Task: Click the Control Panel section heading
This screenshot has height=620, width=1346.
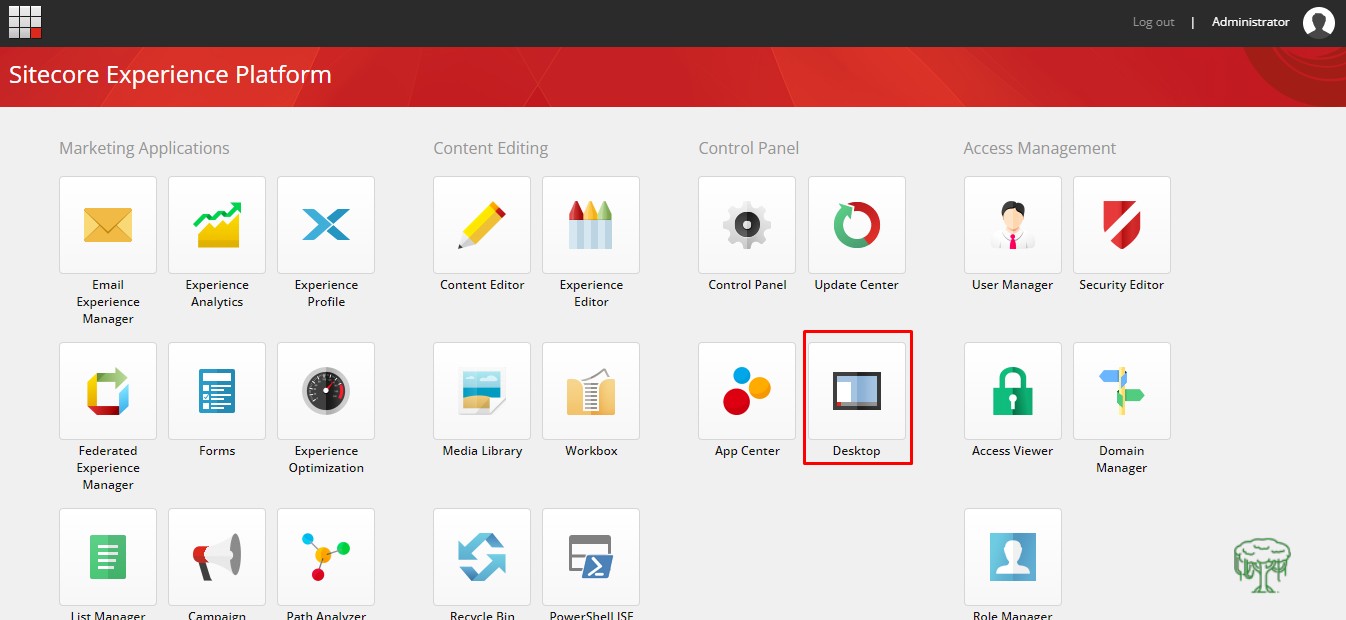Action: click(749, 148)
